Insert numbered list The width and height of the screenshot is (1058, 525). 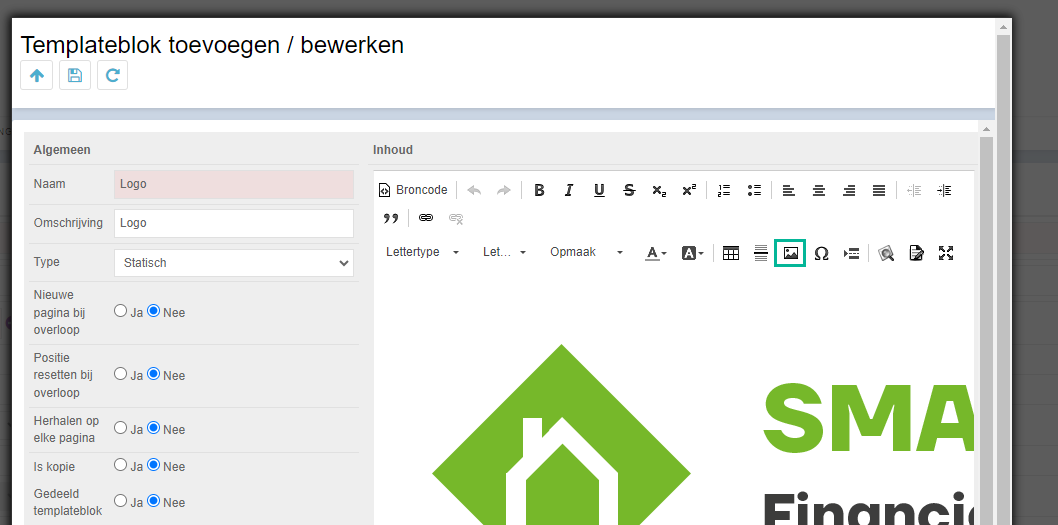tap(724, 190)
